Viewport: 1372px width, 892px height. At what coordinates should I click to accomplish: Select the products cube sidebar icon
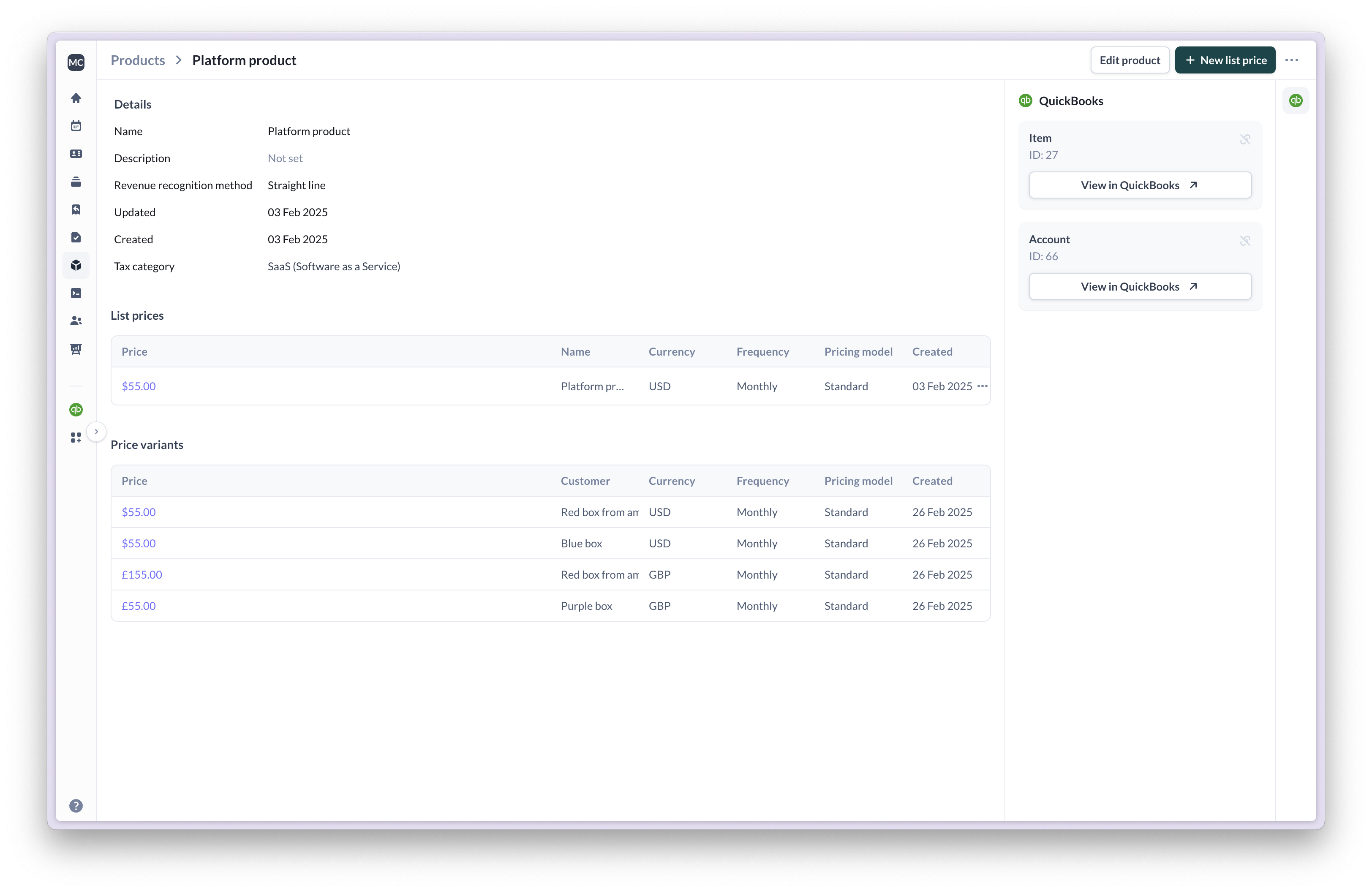click(x=76, y=265)
